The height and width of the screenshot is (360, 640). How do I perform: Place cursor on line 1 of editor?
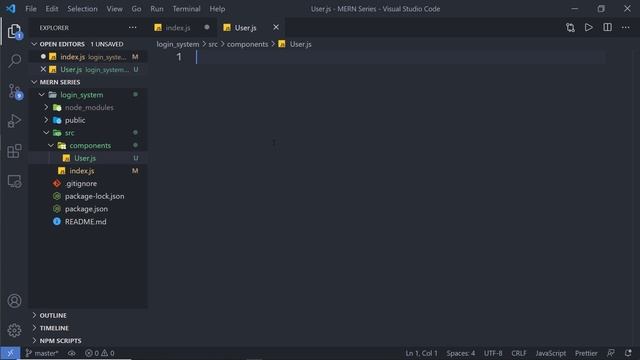400,57
